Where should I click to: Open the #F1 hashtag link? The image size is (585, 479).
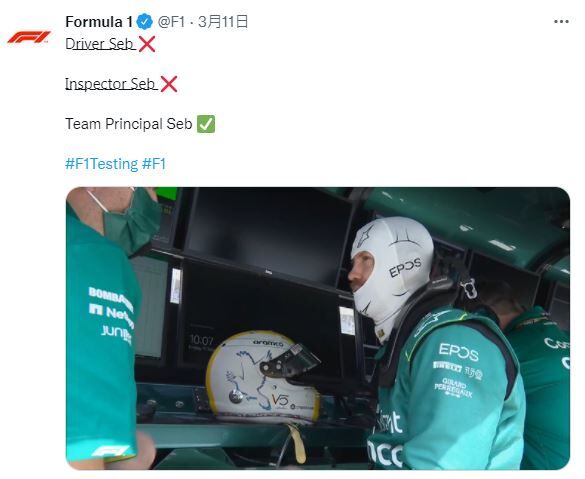[154, 164]
